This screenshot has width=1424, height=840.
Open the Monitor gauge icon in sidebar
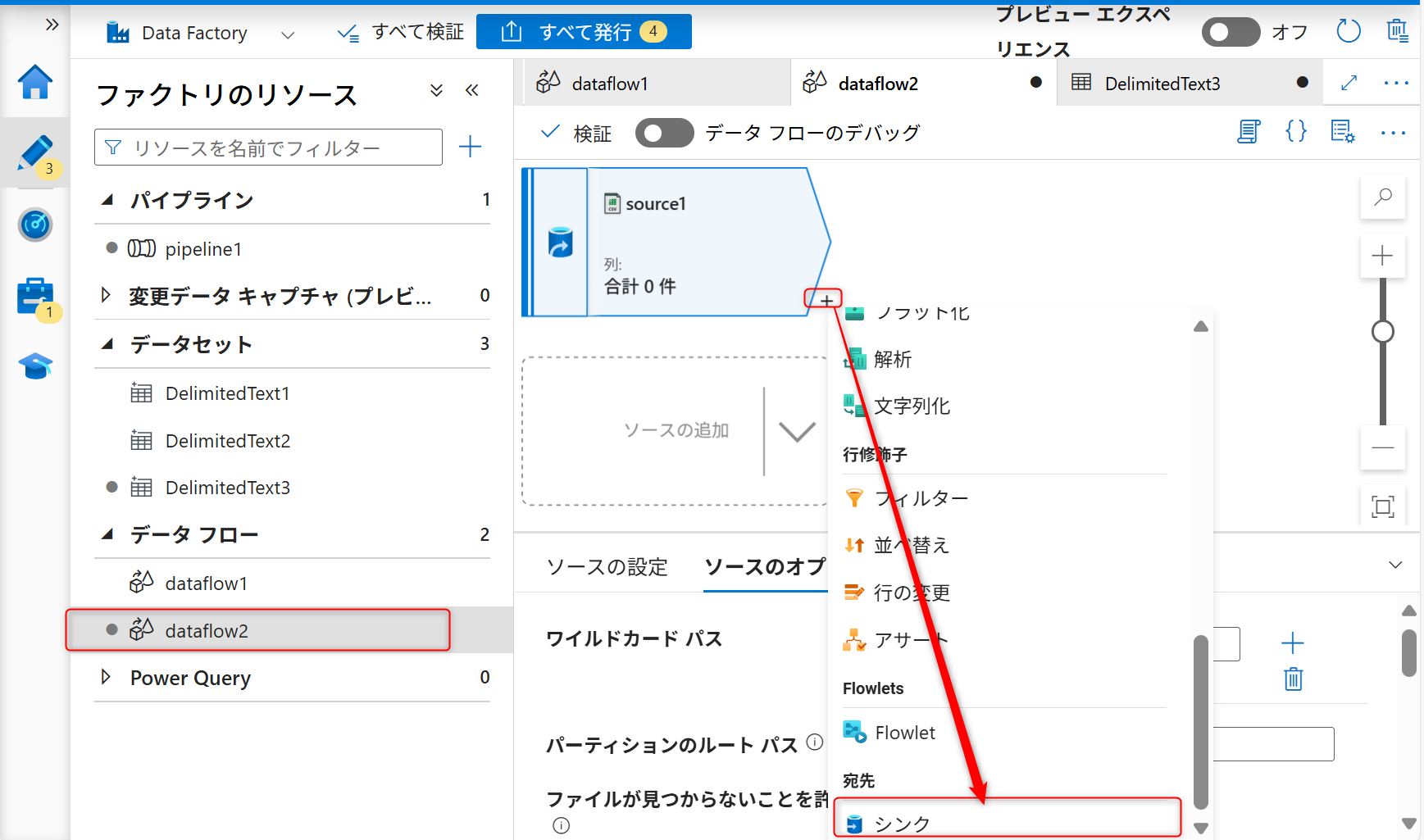coord(35,225)
